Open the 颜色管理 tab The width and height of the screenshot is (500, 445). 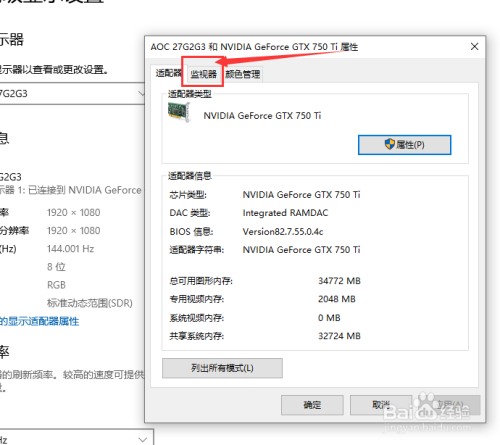coord(242,74)
